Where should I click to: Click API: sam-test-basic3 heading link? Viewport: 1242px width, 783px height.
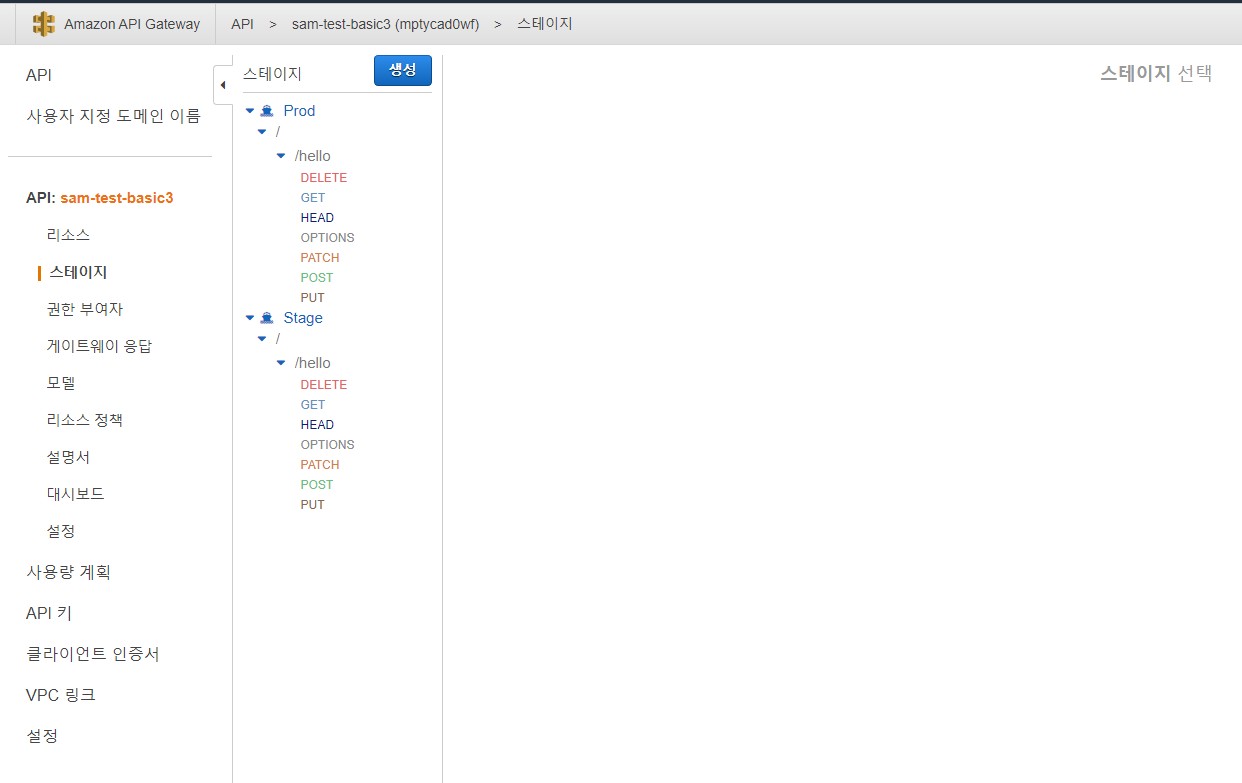(100, 198)
